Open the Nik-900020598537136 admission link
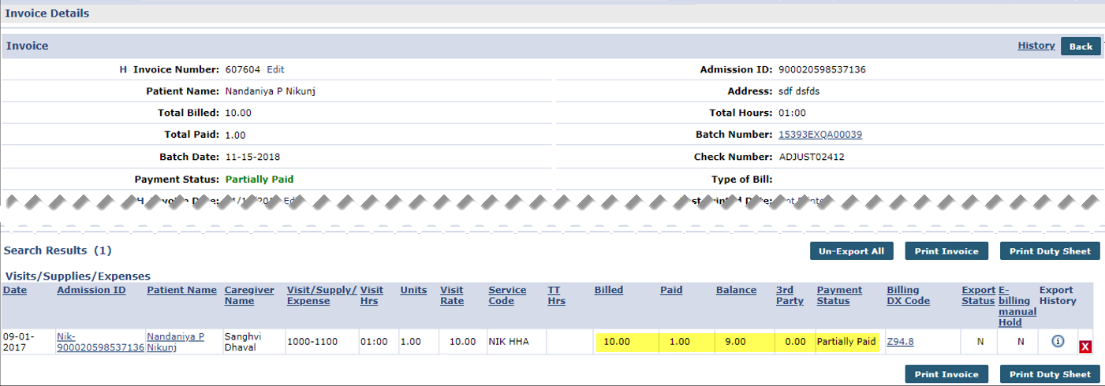Screen dimensions: 1105x386 [100, 342]
